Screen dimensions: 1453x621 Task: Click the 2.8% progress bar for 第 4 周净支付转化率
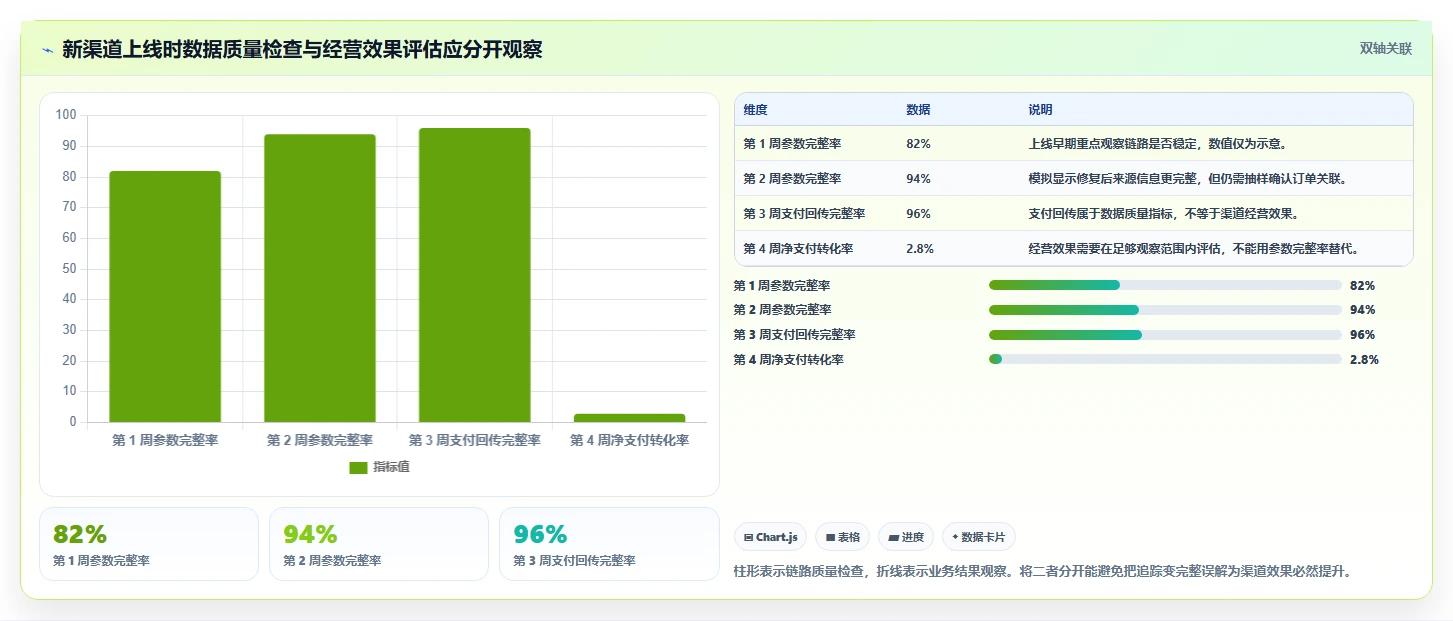(1165, 359)
